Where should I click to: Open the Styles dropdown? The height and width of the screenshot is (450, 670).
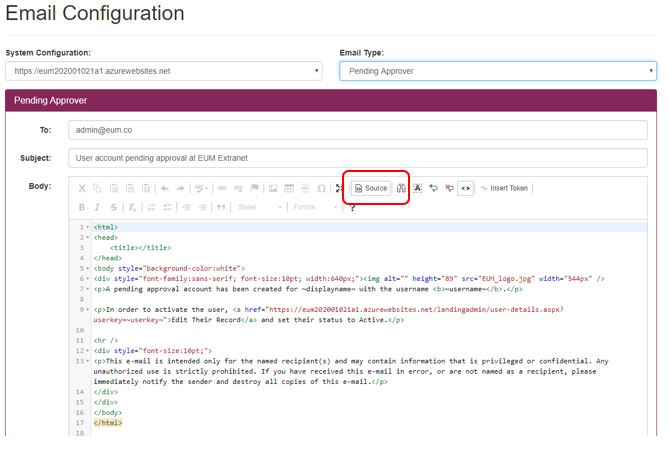tap(259, 207)
